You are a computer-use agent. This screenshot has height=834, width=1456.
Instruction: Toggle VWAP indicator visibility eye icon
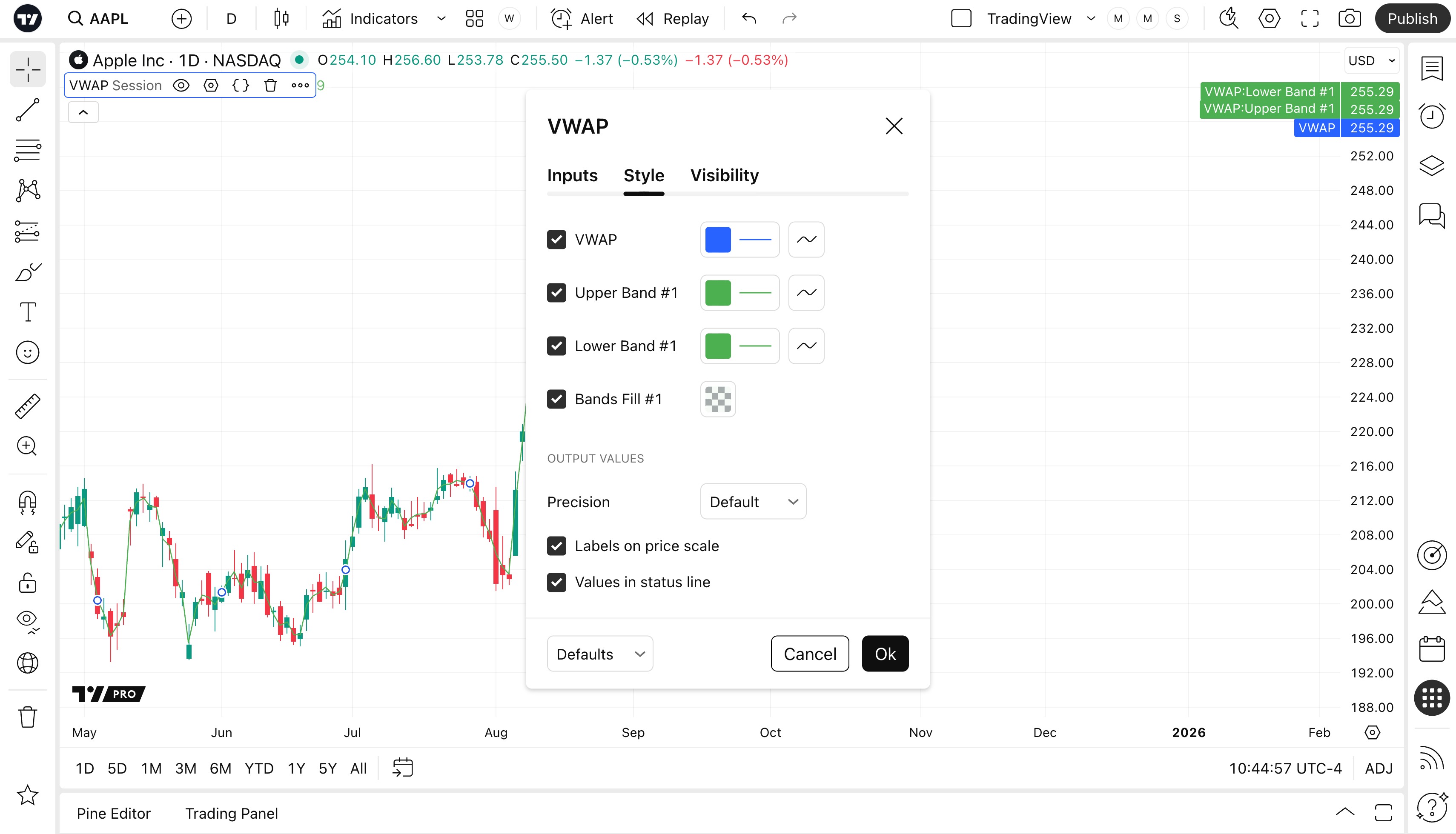click(x=181, y=86)
